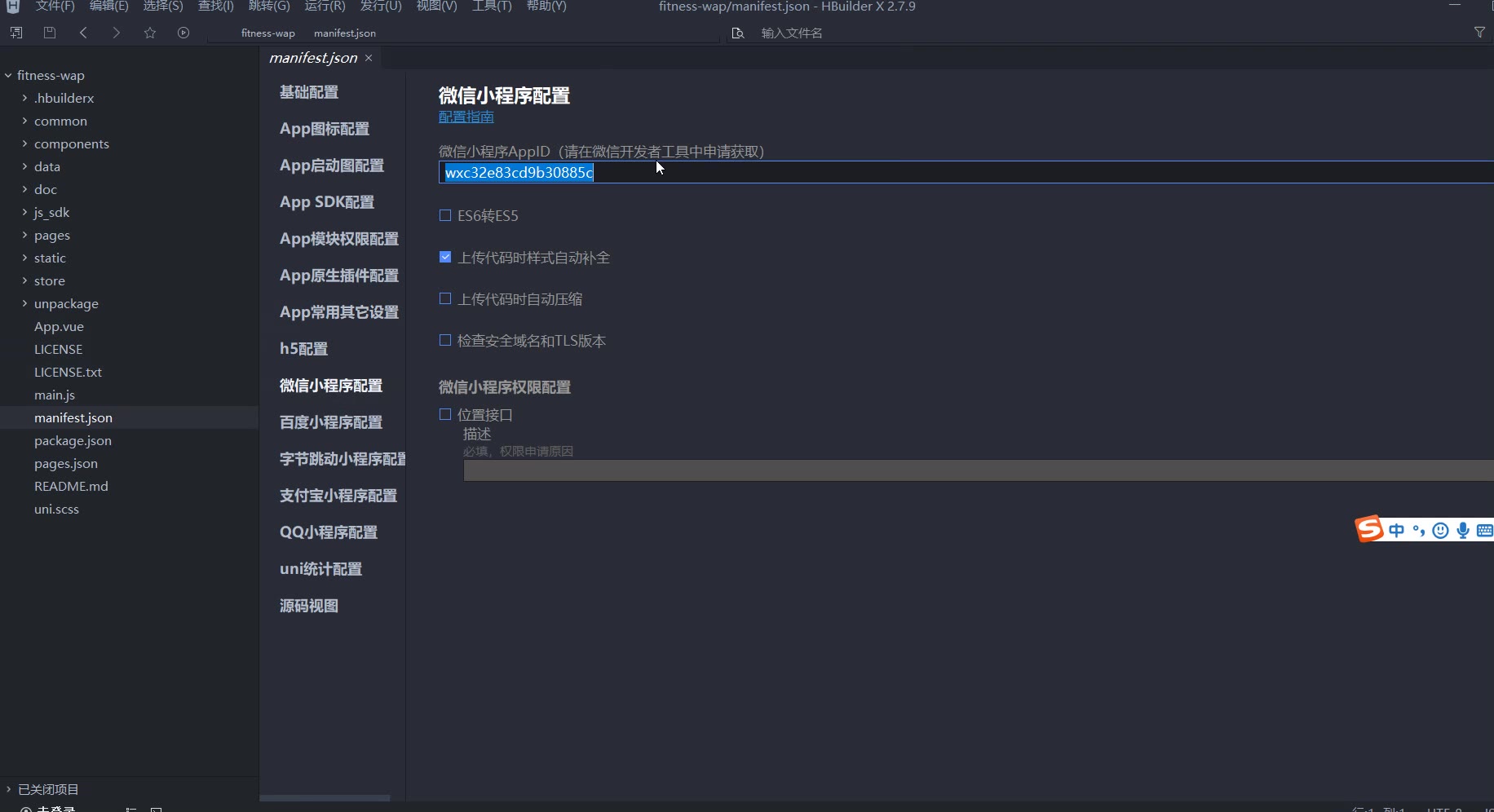Open the 发行(U) menu
This screenshot has height=812, width=1494.
click(381, 7)
